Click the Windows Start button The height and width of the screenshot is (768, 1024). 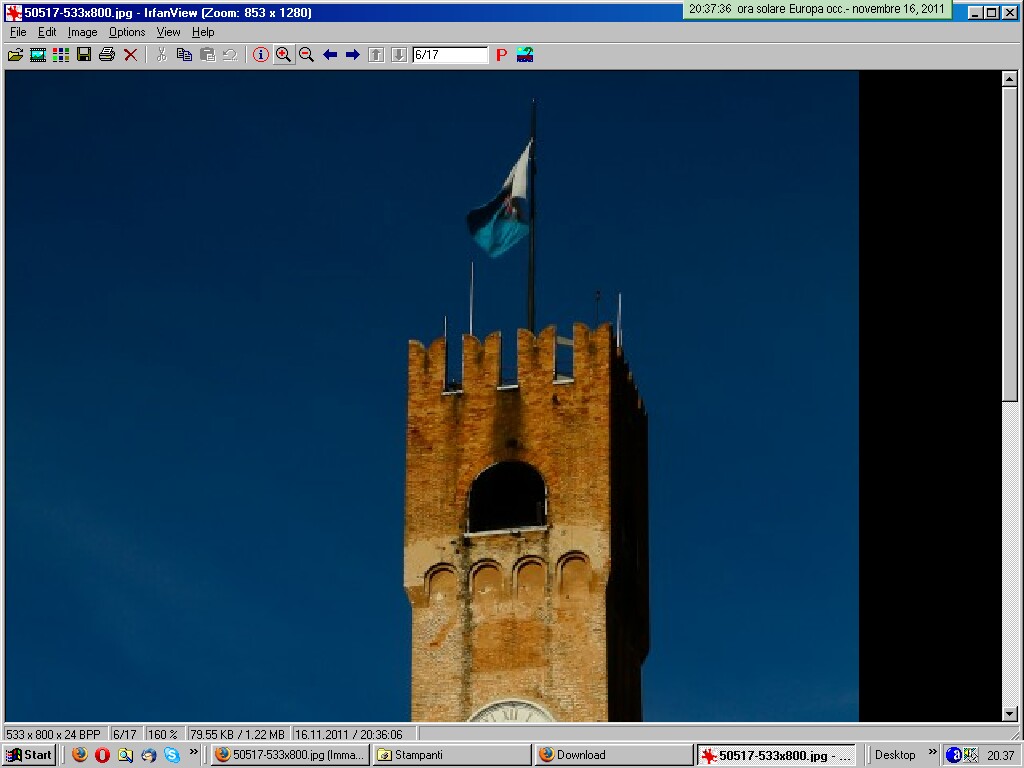(29, 755)
